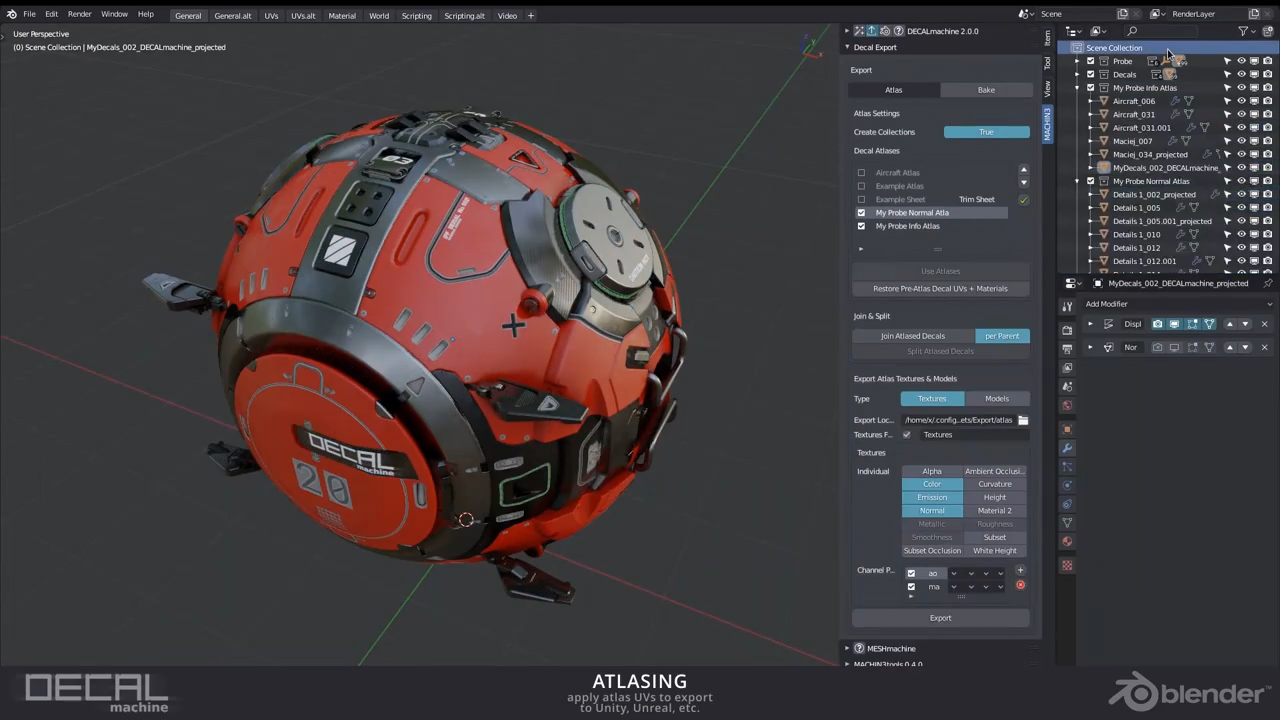Click the DECALmachine help question-mark icon
The height and width of the screenshot is (720, 1280).
tap(898, 31)
